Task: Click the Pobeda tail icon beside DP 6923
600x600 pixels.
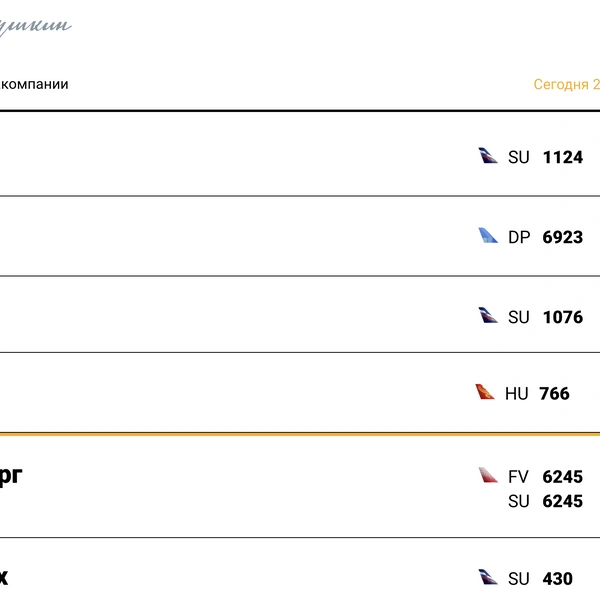Action: [488, 236]
